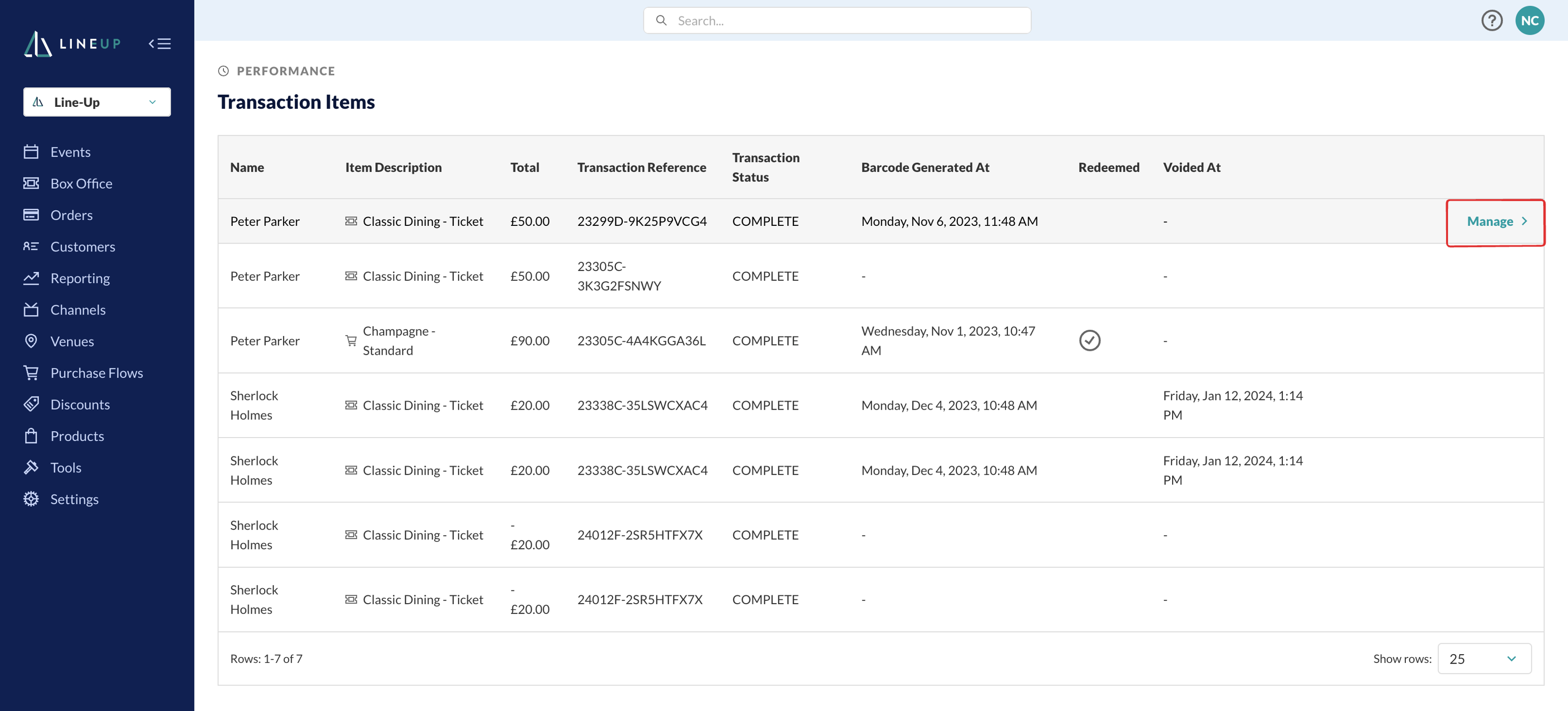Click the Redeemed column header

pos(1108,168)
